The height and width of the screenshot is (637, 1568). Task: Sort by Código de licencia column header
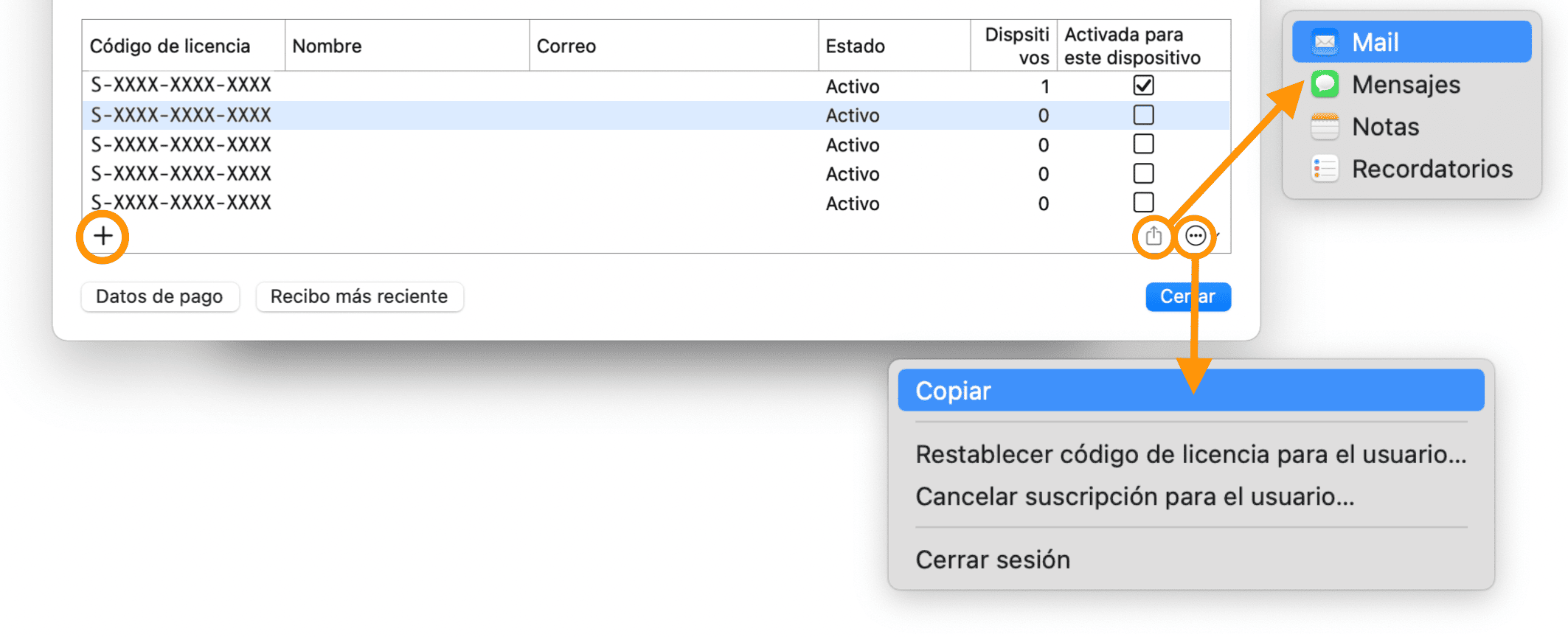(170, 46)
